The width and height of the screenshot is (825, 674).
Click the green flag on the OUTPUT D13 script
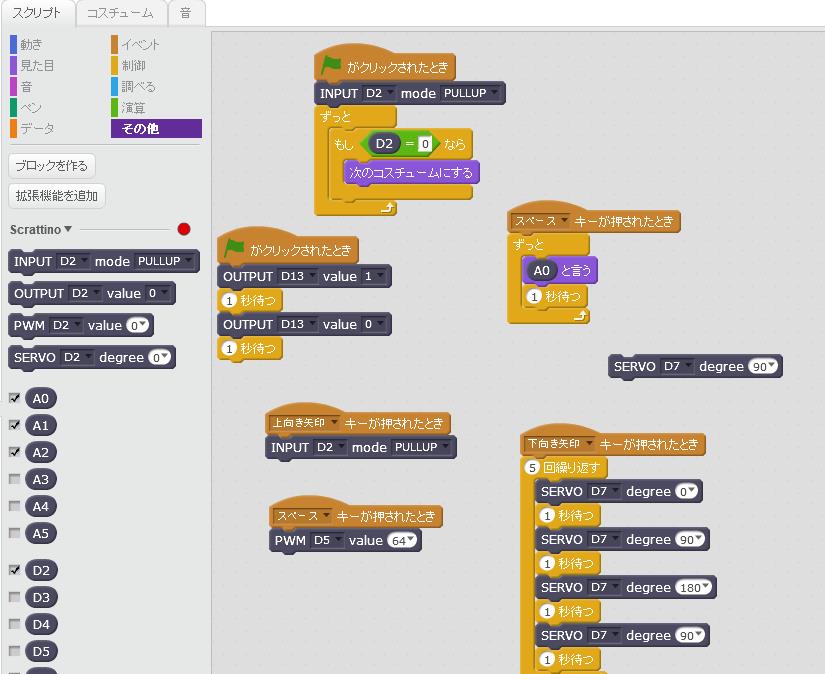point(235,248)
